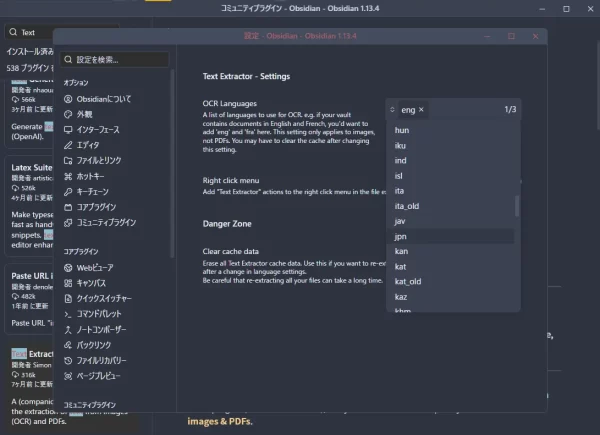Choose ind in the OCR language list
The height and width of the screenshot is (435, 600).
[450, 161]
